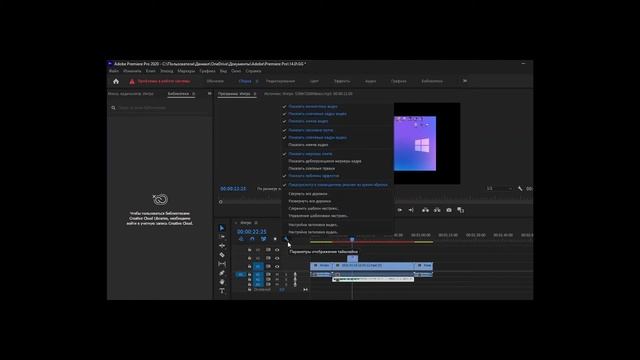This screenshot has height=360, width=640.
Task: Hide the V3 track with eye icon
Action: point(277,250)
